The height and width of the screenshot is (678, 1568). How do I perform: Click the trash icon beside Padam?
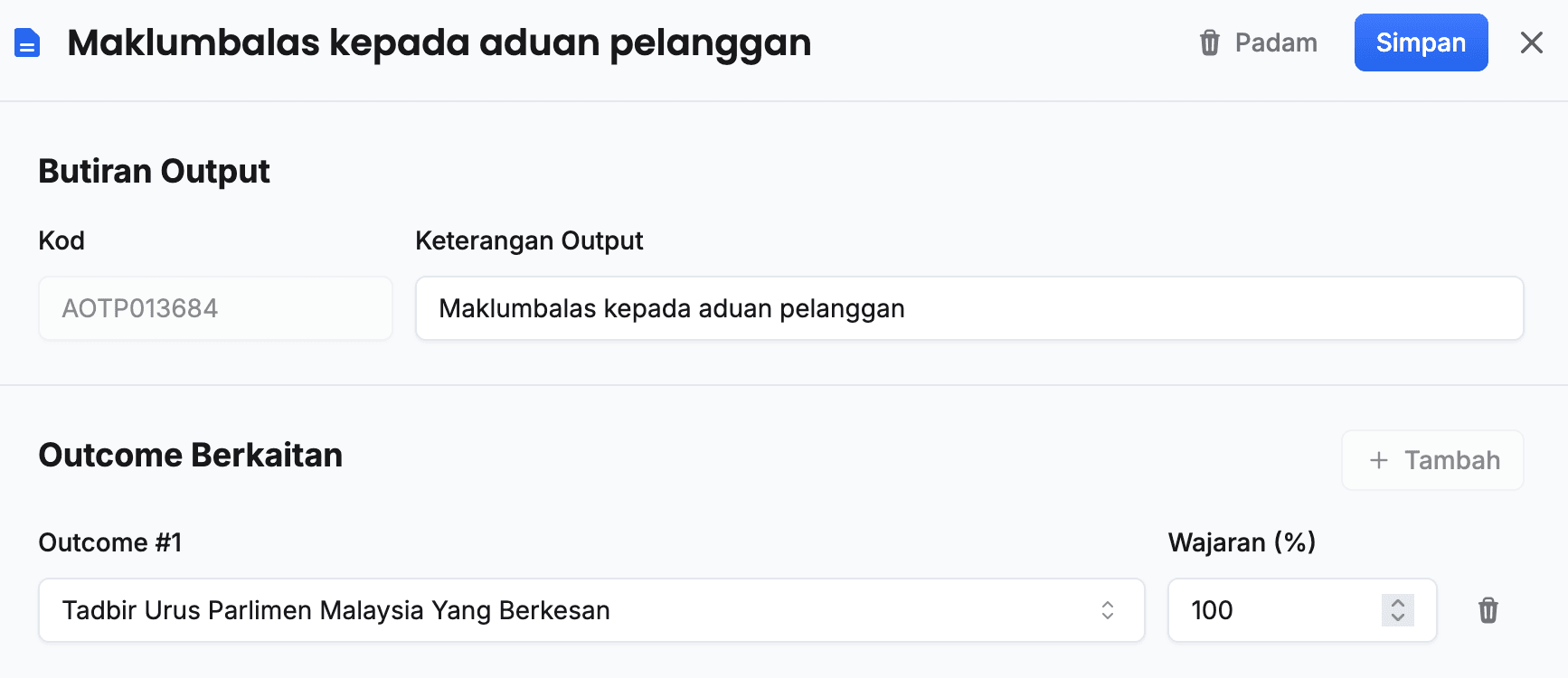coord(1209,42)
